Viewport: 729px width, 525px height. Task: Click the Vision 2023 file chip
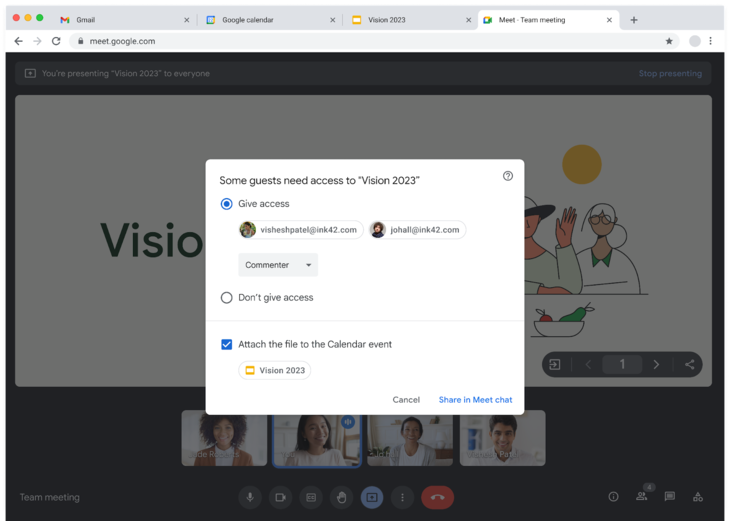point(275,371)
